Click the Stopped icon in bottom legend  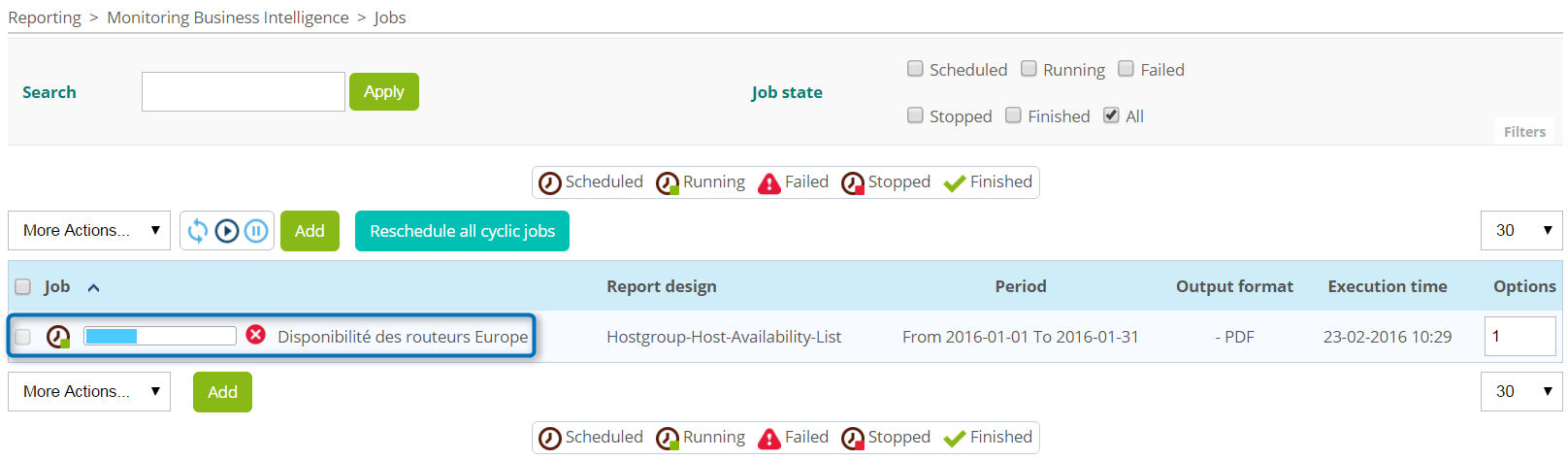coord(852,439)
